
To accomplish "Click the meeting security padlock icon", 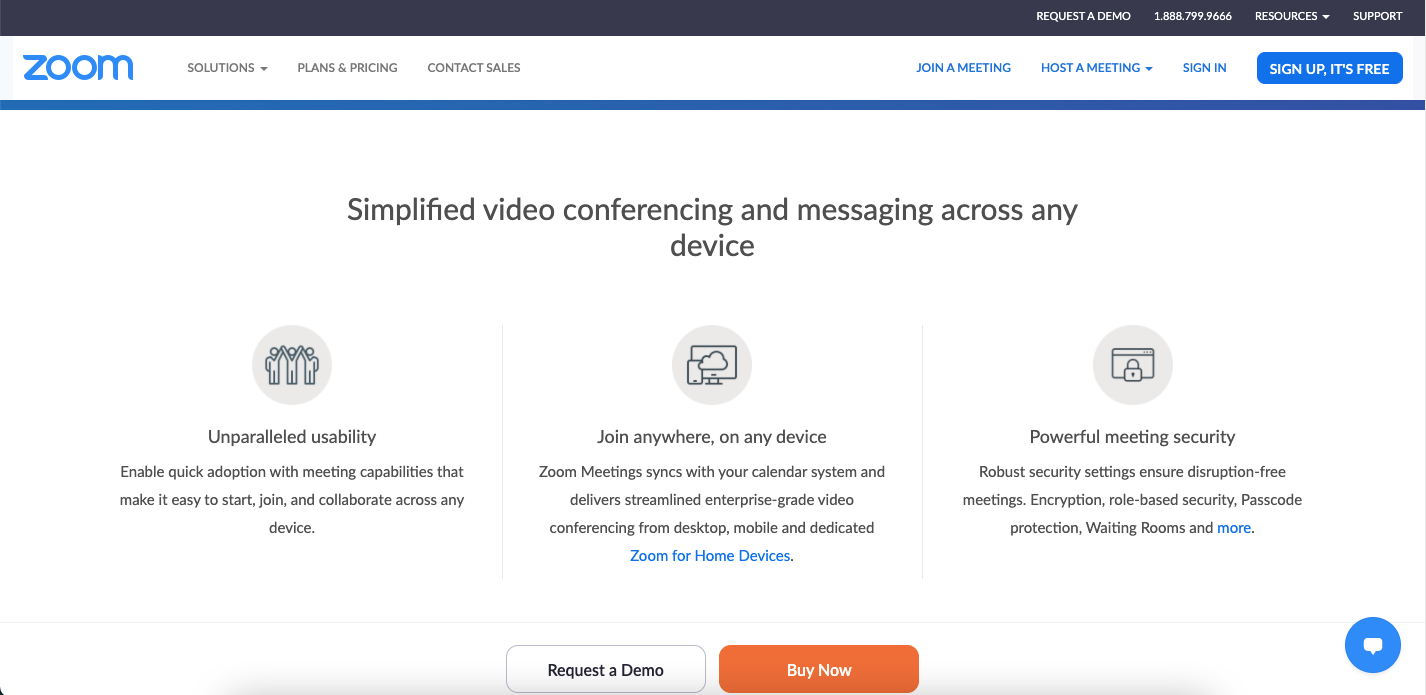I will click(1132, 364).
